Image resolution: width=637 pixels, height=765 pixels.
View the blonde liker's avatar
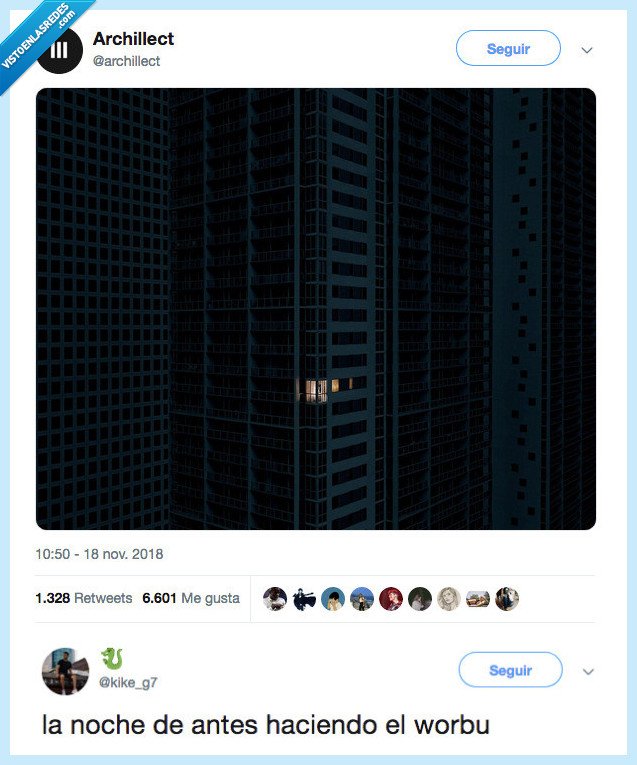(x=449, y=599)
